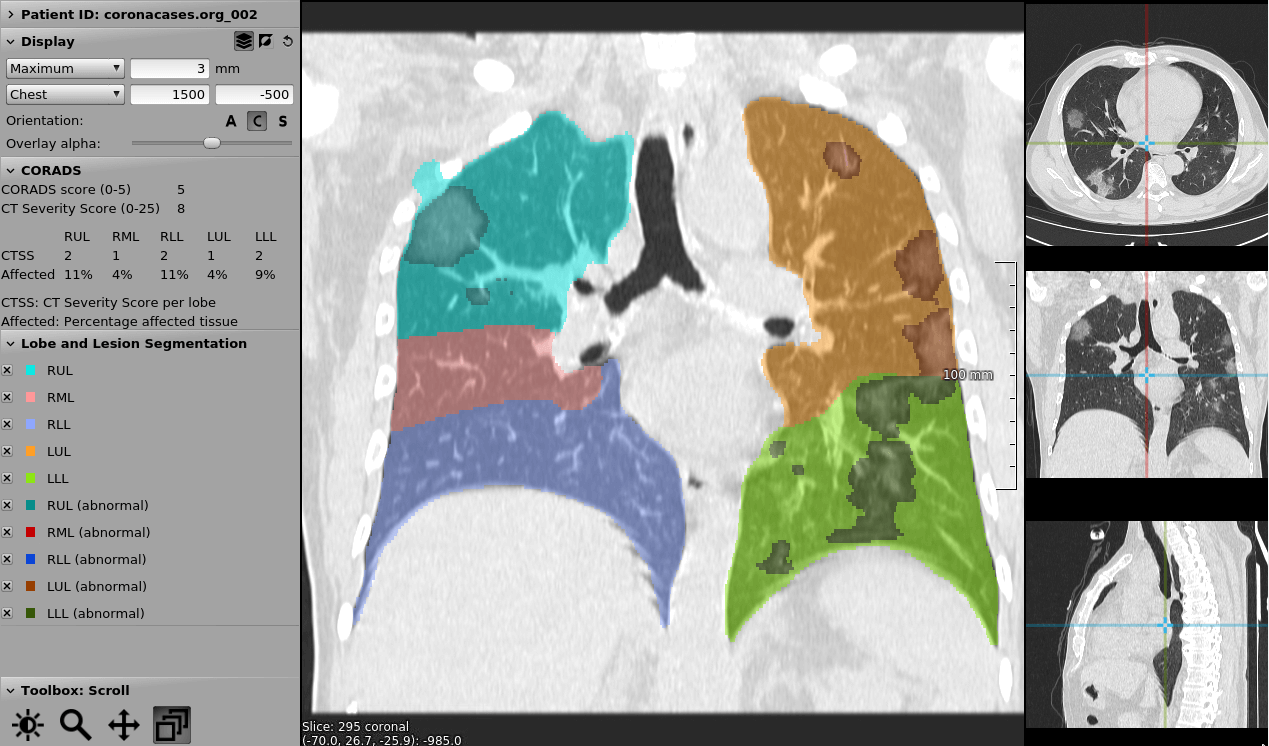Viewport: 1269px width, 746px height.
Task: Collapse the Lobe and Lesion Segmentation section
Action: point(10,344)
